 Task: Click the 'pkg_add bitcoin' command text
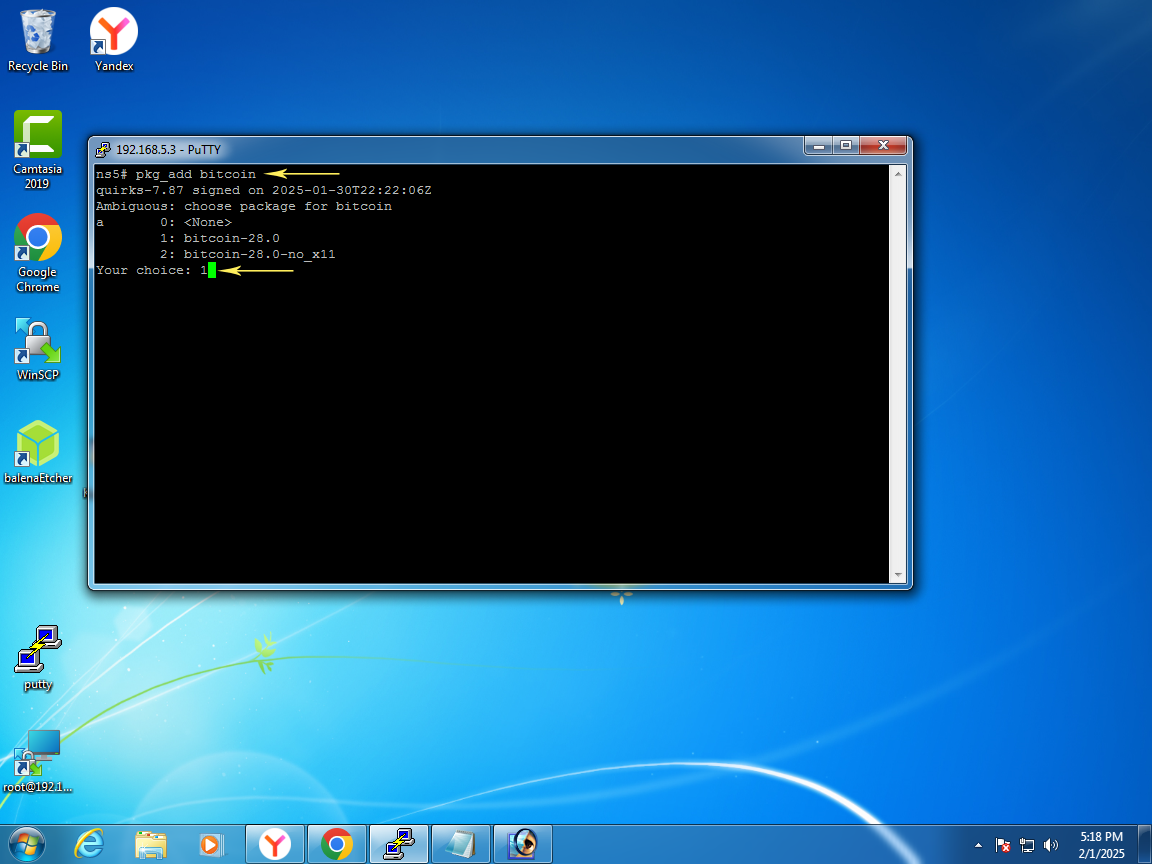195,174
